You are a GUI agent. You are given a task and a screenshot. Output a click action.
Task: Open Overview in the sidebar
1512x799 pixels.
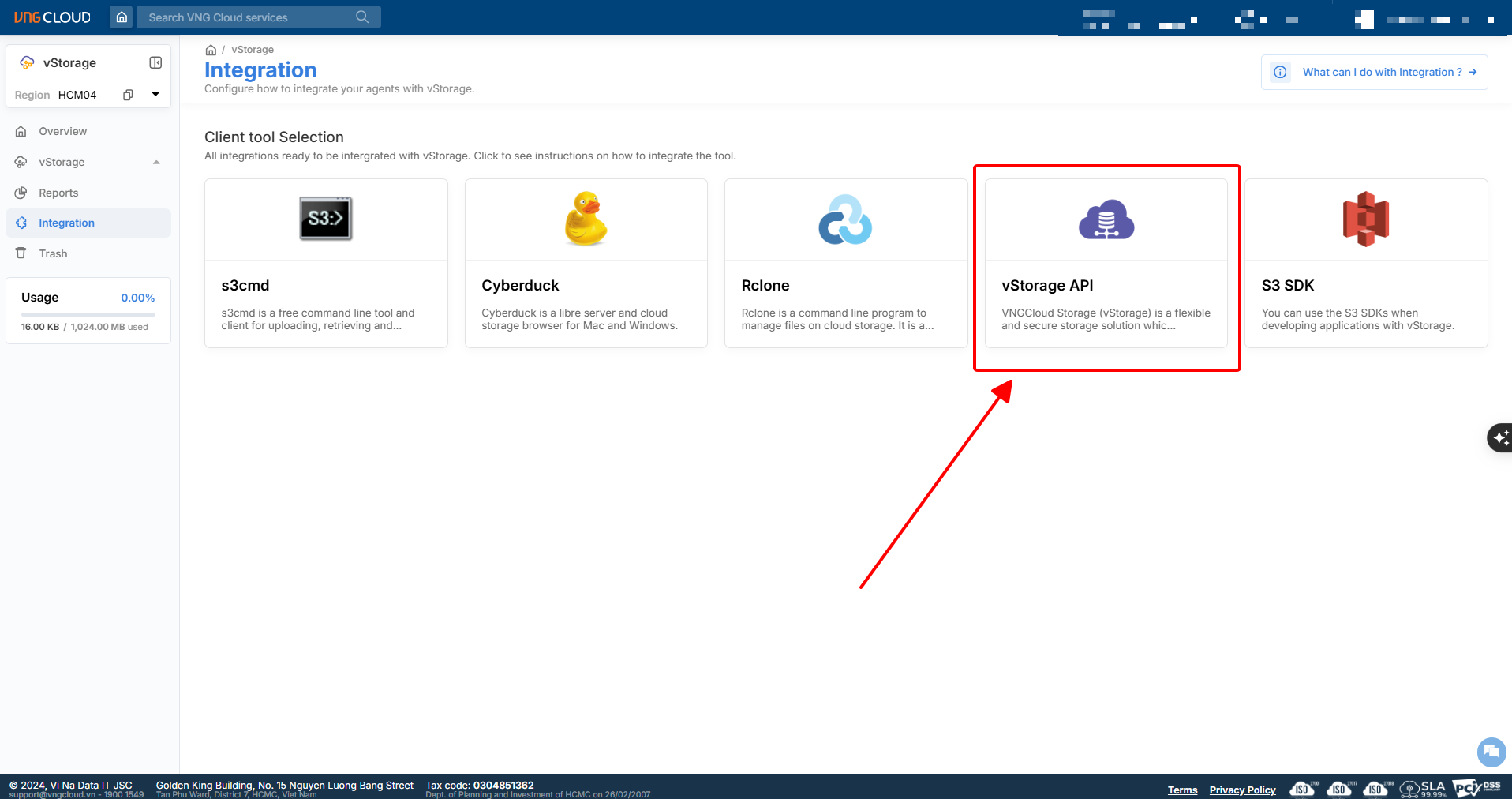click(x=62, y=131)
